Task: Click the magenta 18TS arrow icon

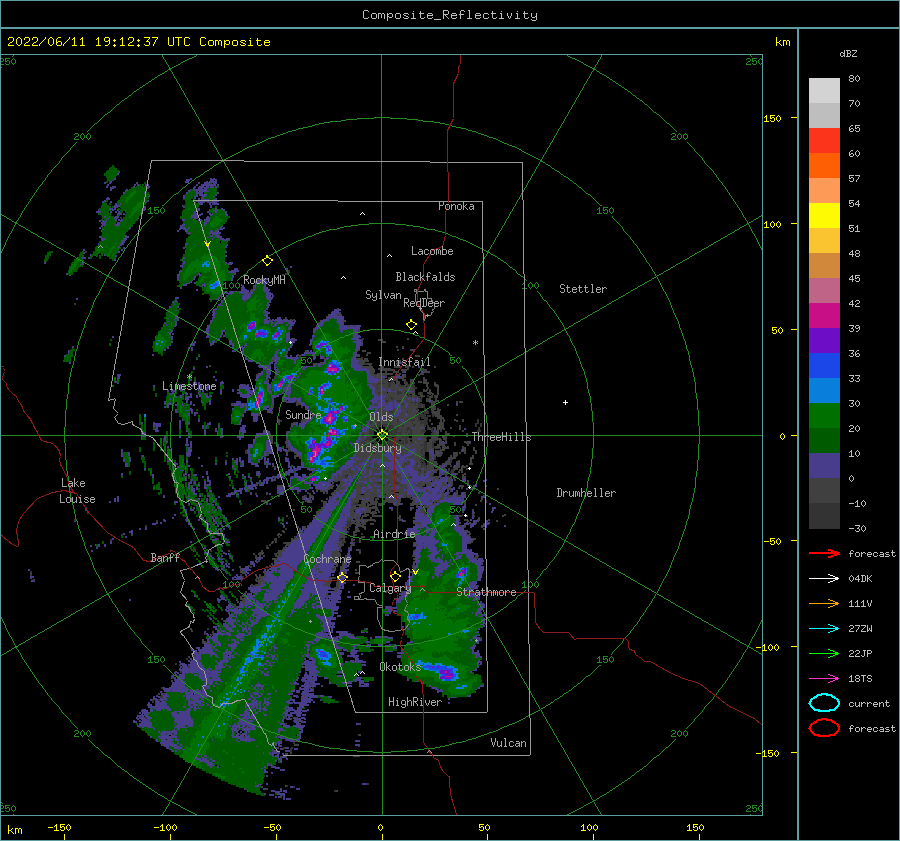Action: (x=824, y=679)
